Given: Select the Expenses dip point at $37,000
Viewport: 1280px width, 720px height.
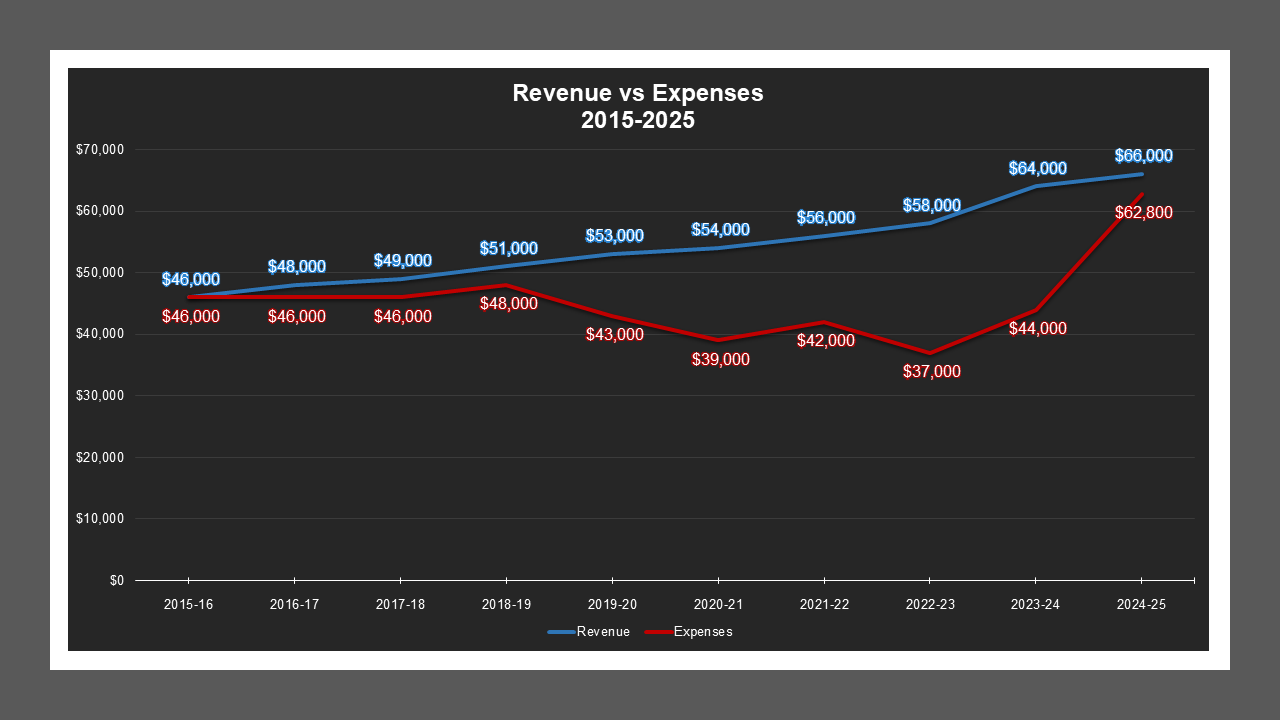Looking at the screenshot, I should click(929, 351).
